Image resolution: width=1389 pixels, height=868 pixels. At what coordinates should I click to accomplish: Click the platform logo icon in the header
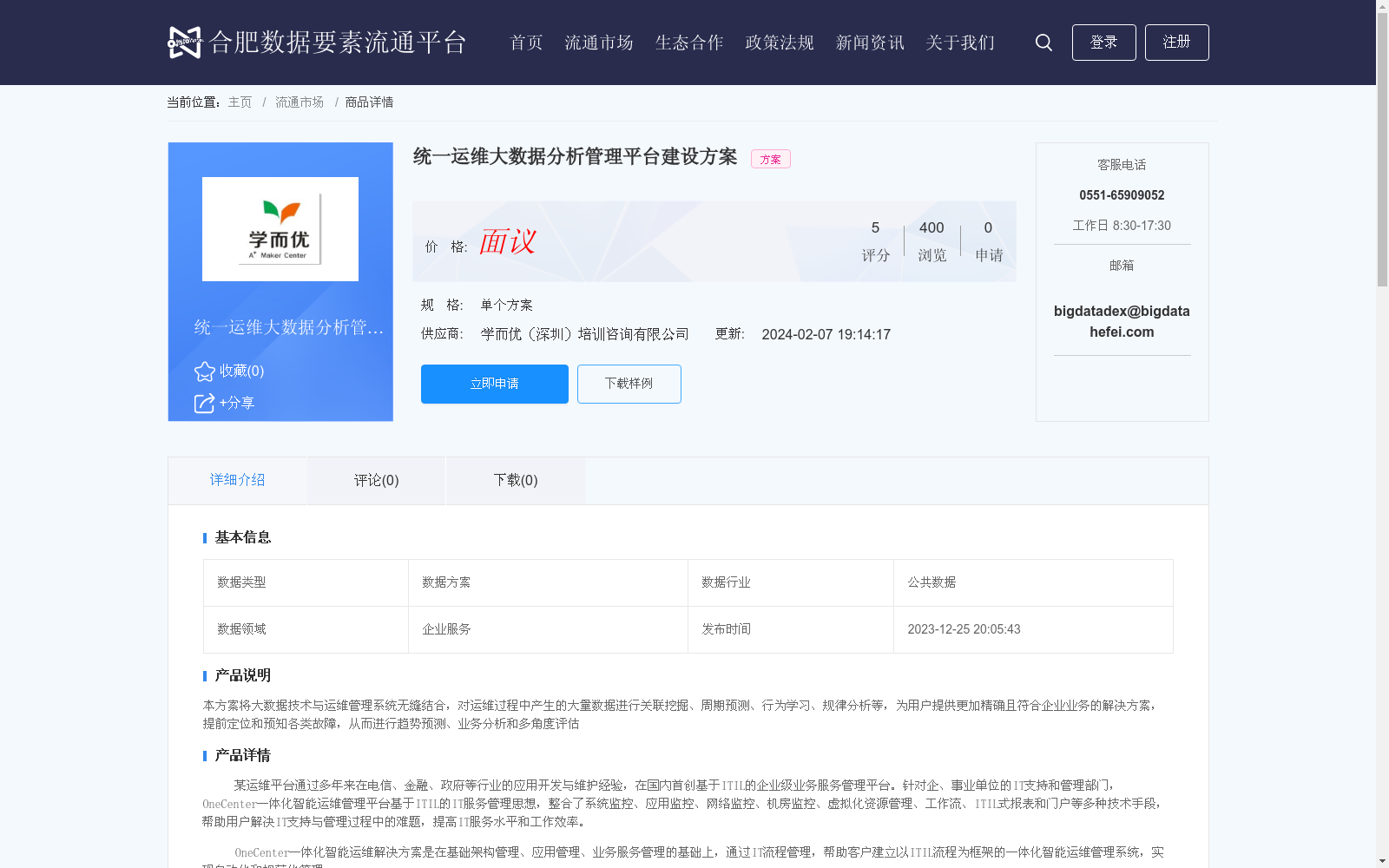184,42
